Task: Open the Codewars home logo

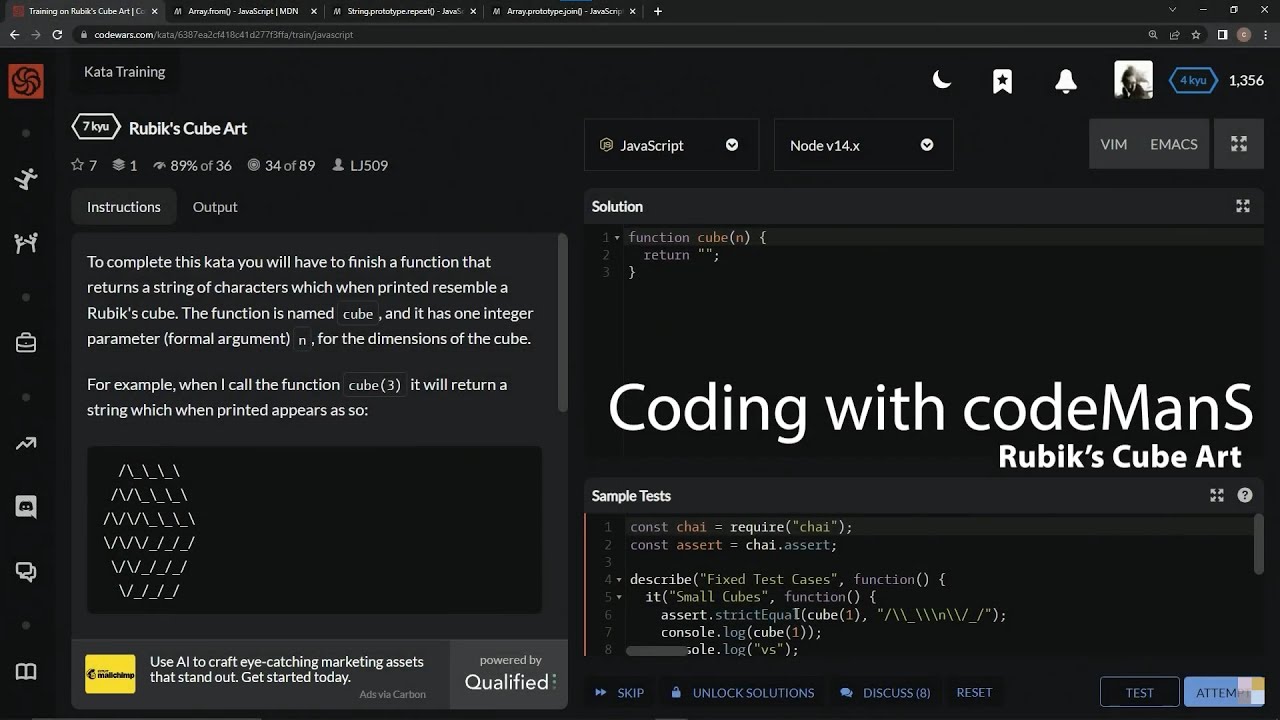Action: pyautogui.click(x=26, y=81)
